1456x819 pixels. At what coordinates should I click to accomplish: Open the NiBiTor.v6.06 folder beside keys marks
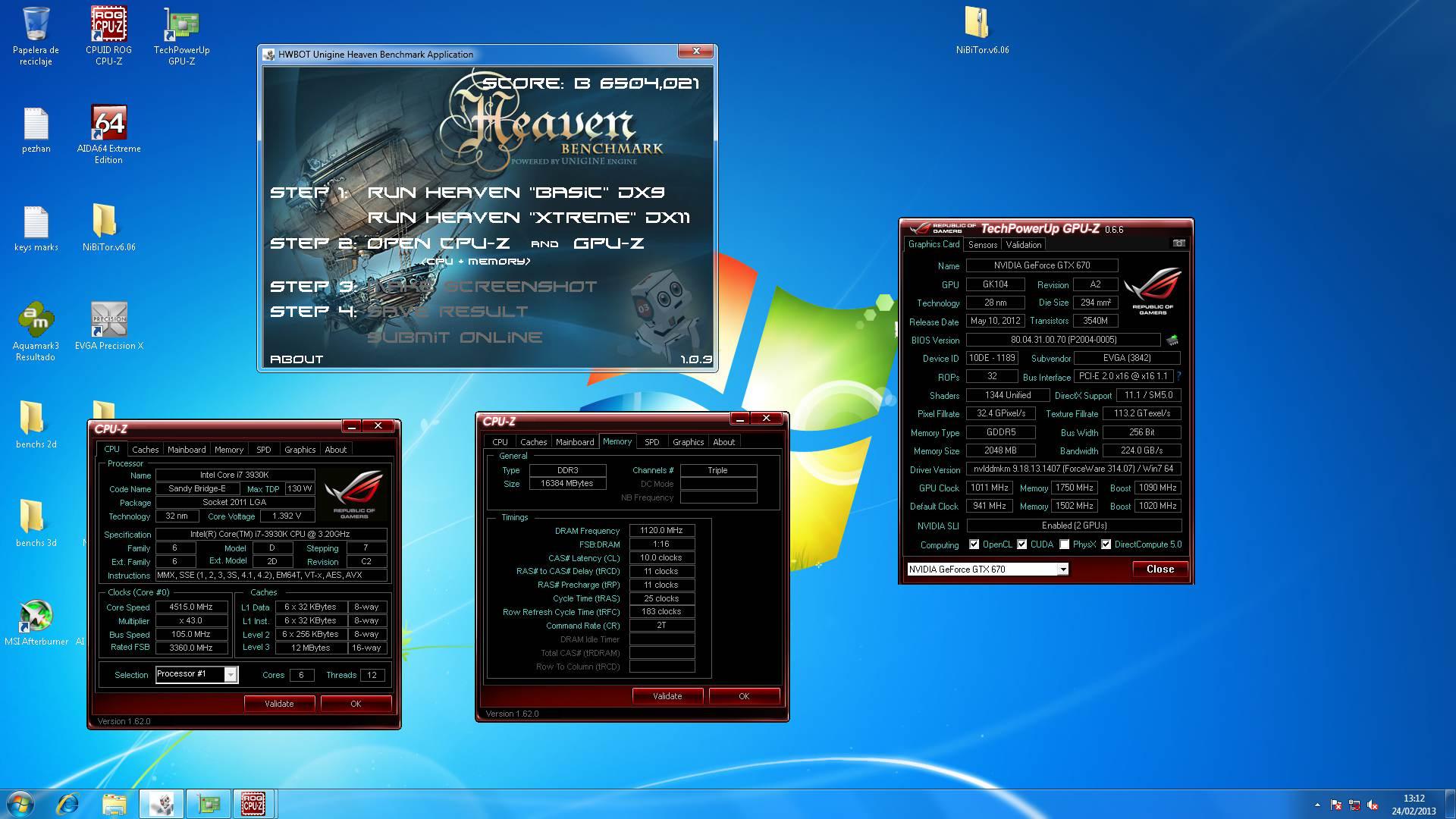tap(108, 228)
